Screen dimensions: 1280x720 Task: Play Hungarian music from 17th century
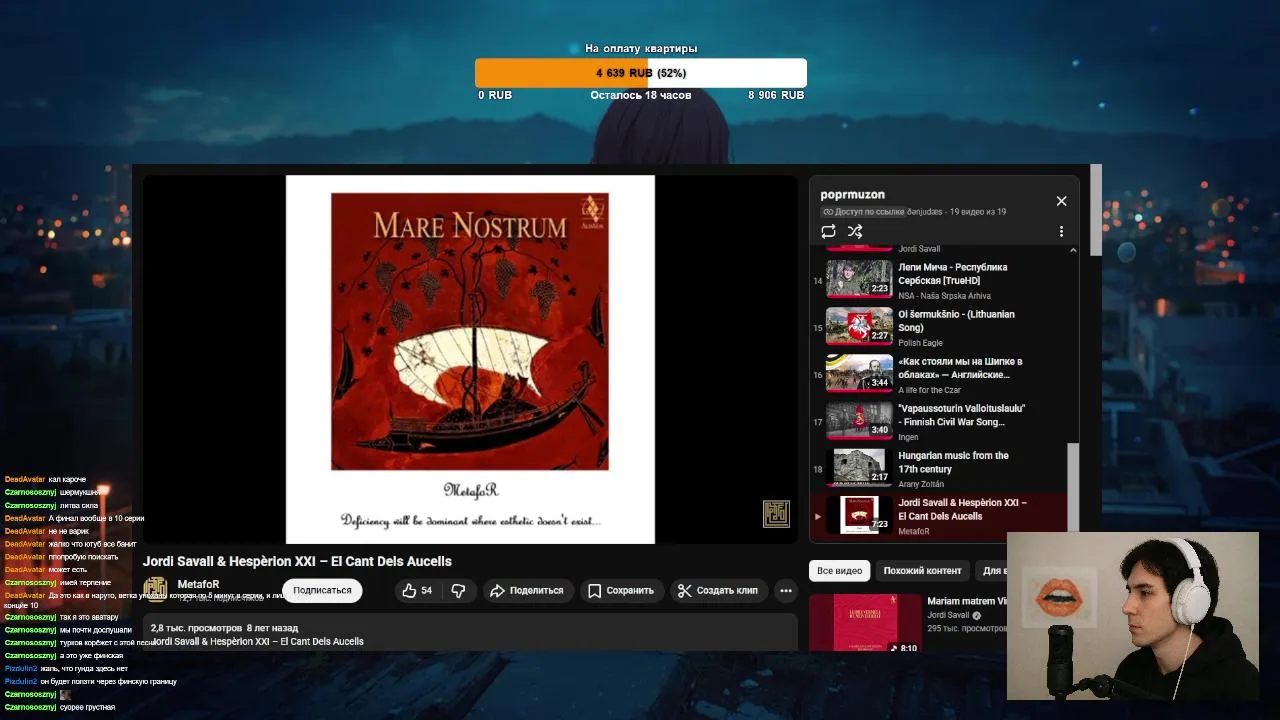(938, 469)
